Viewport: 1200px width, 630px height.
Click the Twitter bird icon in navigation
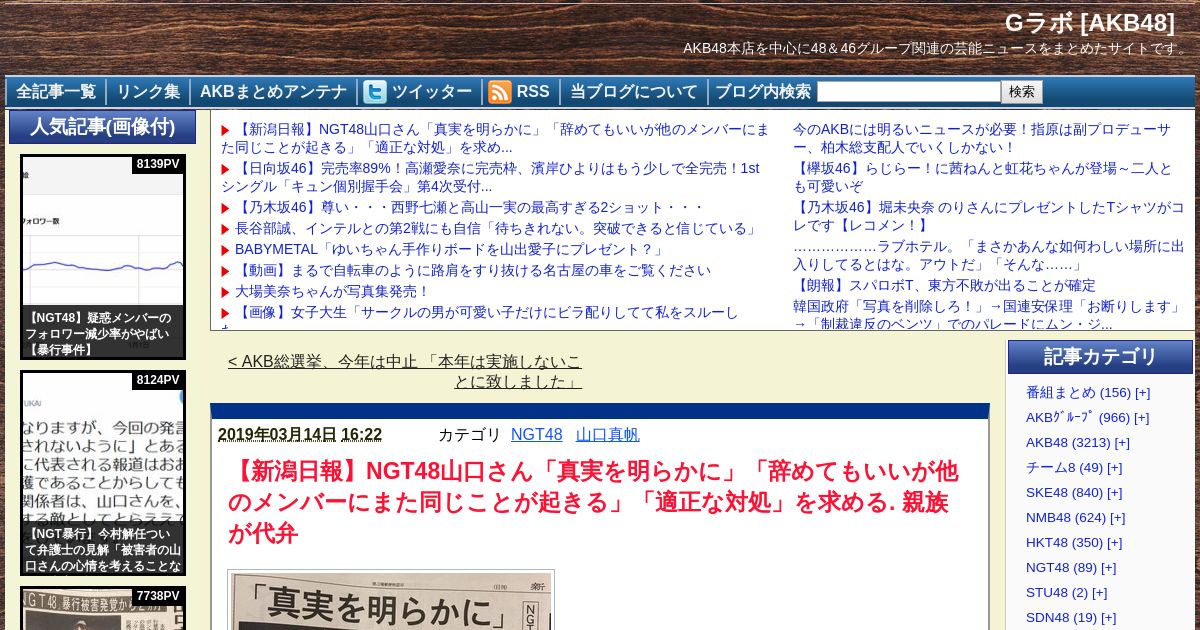(x=375, y=92)
